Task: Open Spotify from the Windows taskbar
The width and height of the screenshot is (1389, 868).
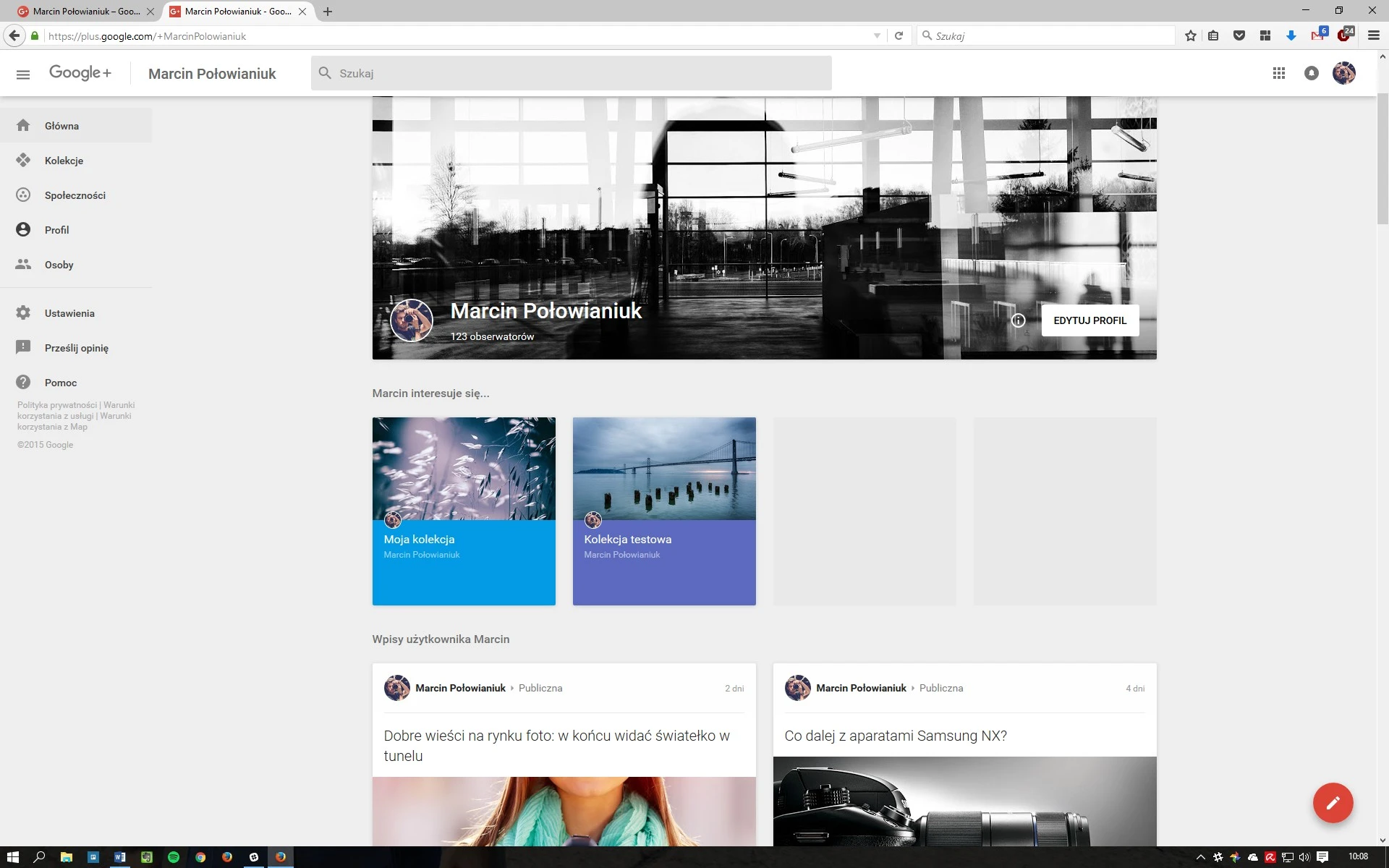Action: tap(174, 857)
